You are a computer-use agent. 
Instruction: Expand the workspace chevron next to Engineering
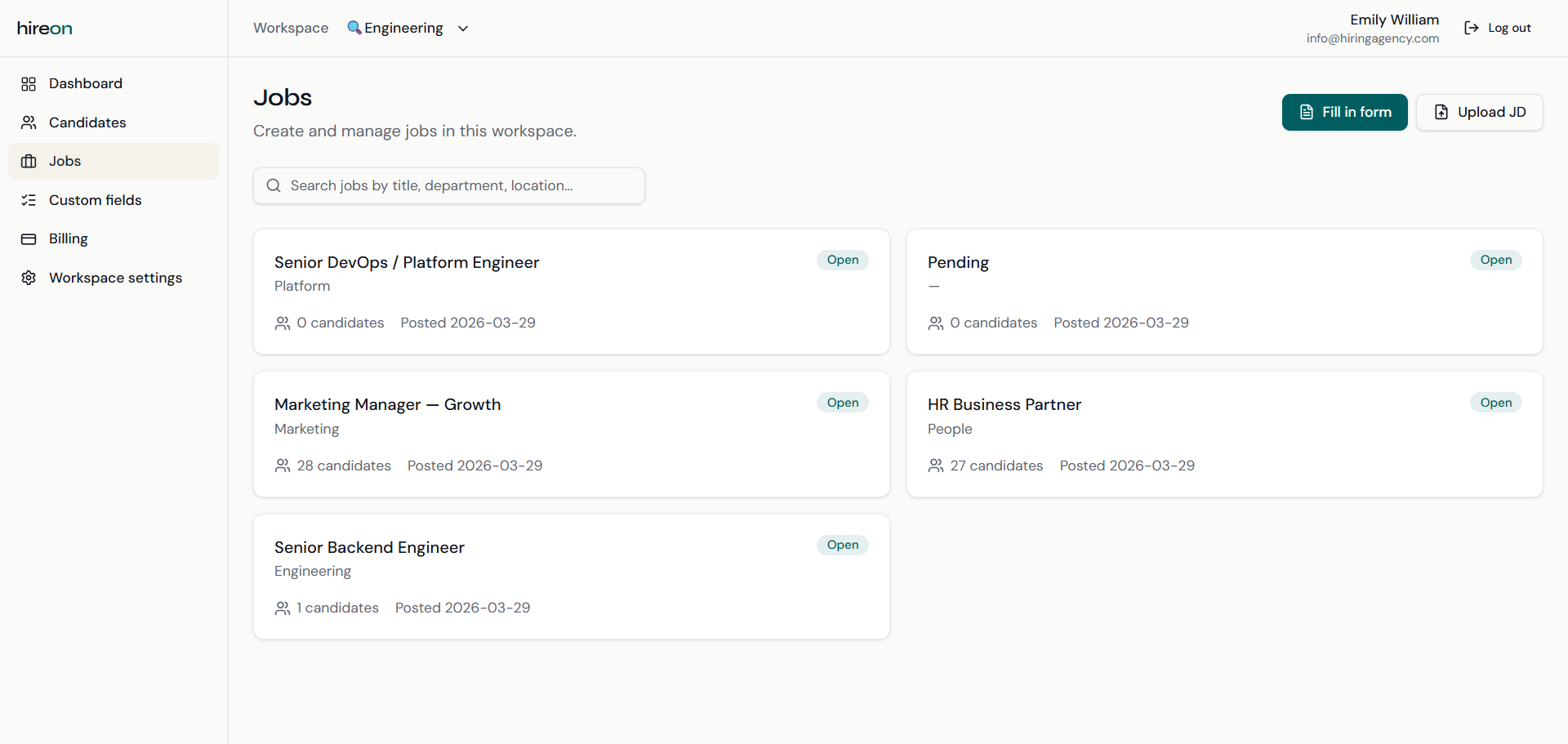[462, 28]
